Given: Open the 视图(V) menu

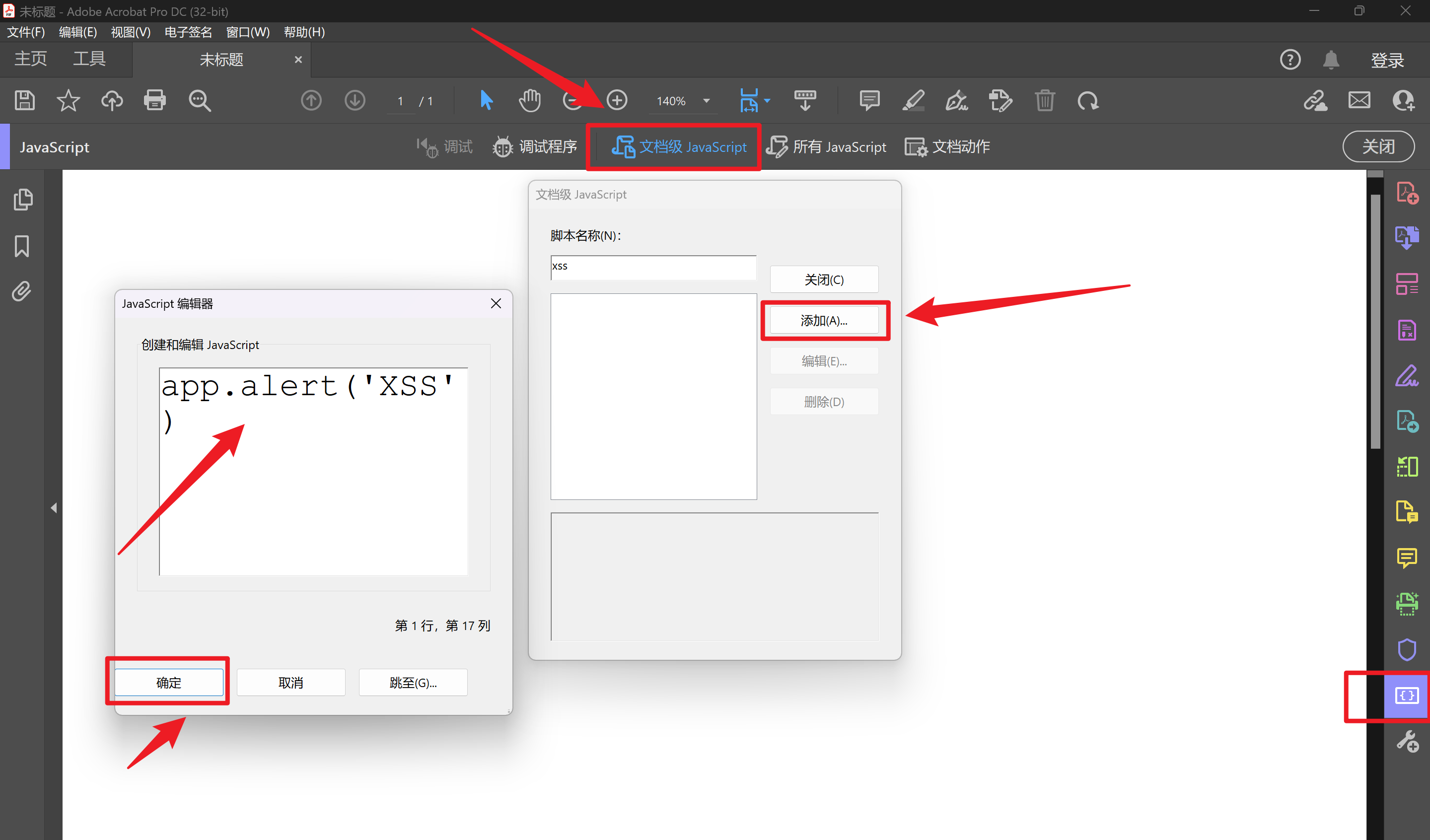Looking at the screenshot, I should tap(131, 32).
